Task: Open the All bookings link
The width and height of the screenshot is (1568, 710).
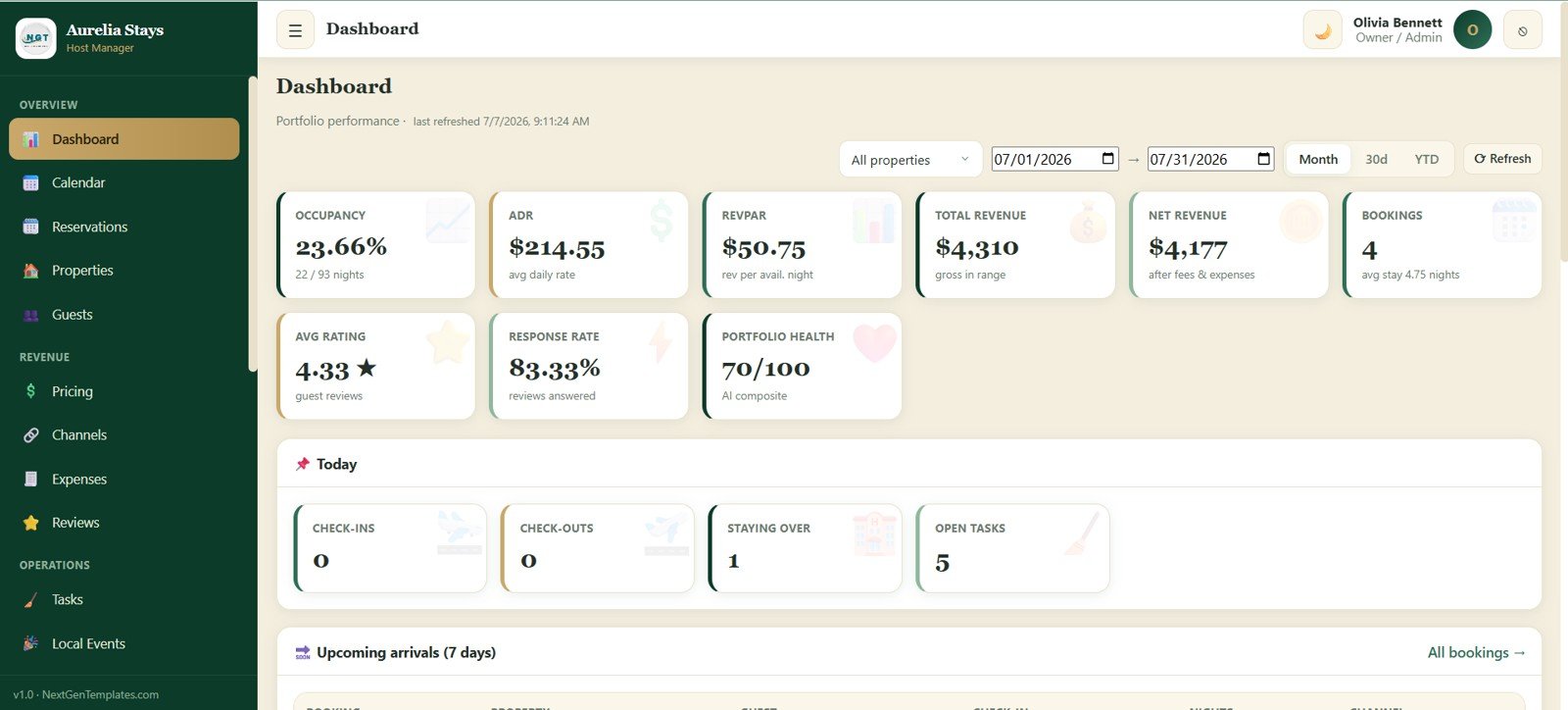Action: click(x=1476, y=652)
